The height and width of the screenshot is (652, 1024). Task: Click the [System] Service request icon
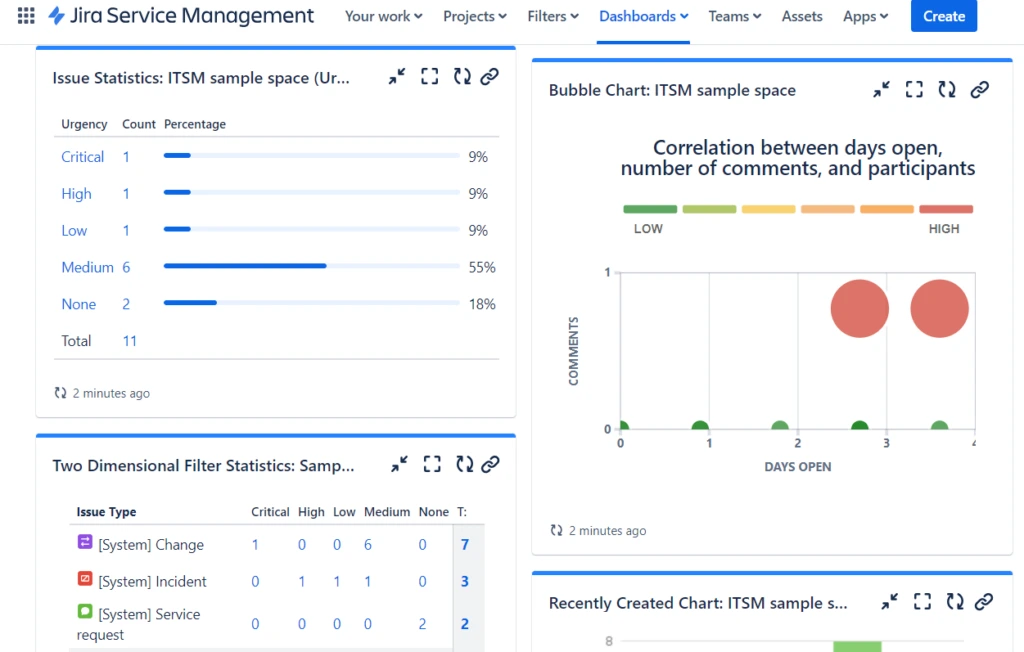[x=85, y=611]
